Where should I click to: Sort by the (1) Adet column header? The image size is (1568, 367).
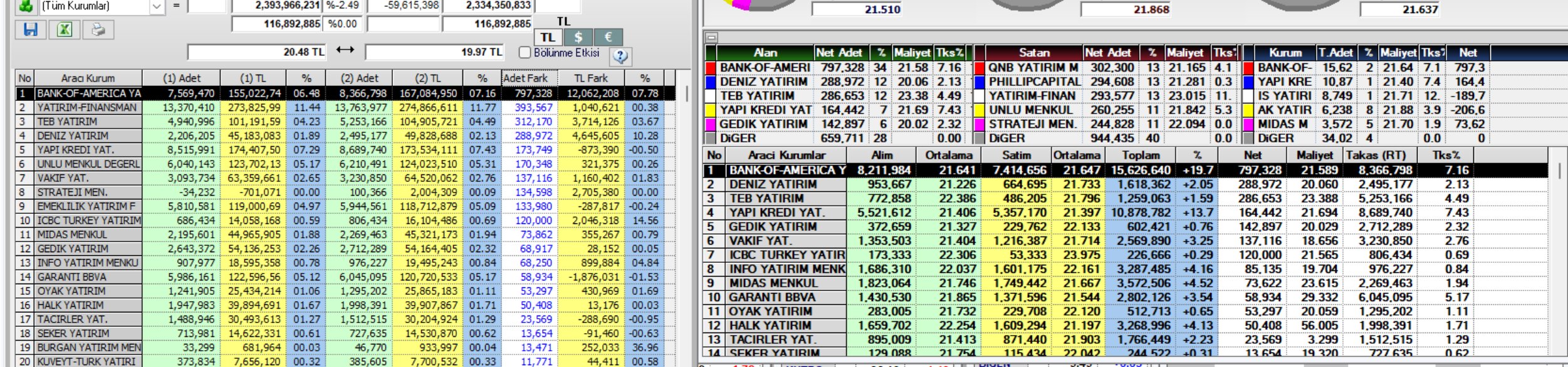182,78
